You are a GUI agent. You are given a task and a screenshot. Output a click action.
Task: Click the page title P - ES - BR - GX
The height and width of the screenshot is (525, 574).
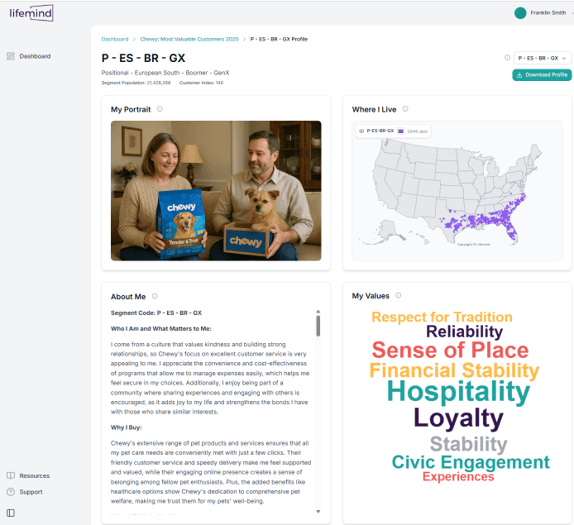pos(143,58)
